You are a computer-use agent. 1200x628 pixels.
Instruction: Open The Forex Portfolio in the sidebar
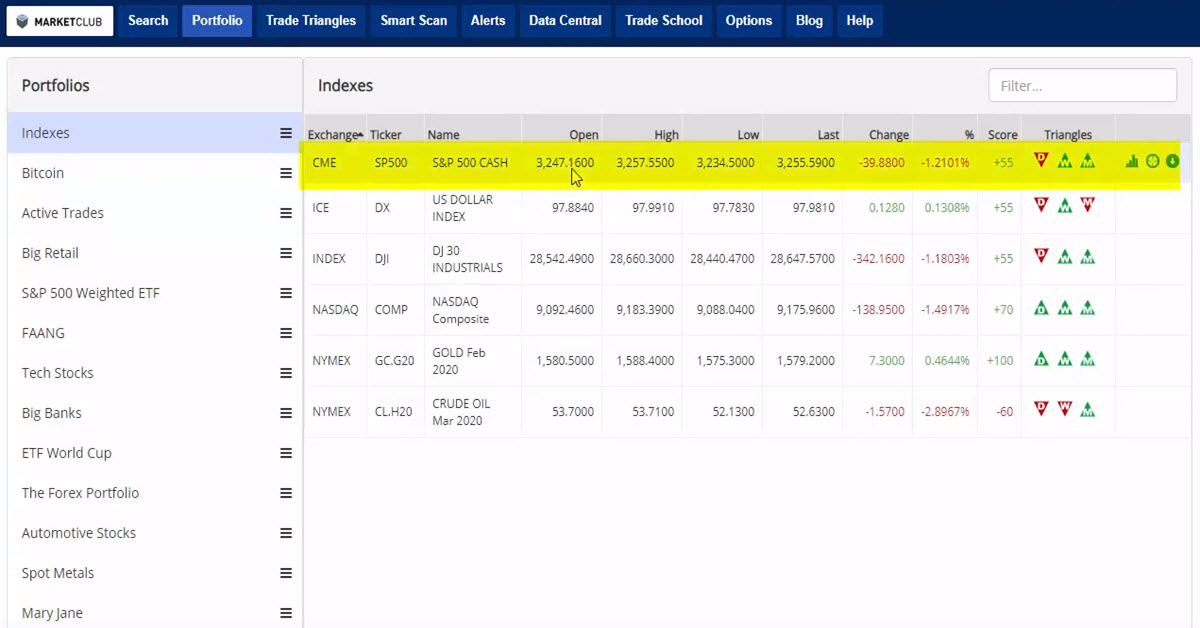click(80, 493)
